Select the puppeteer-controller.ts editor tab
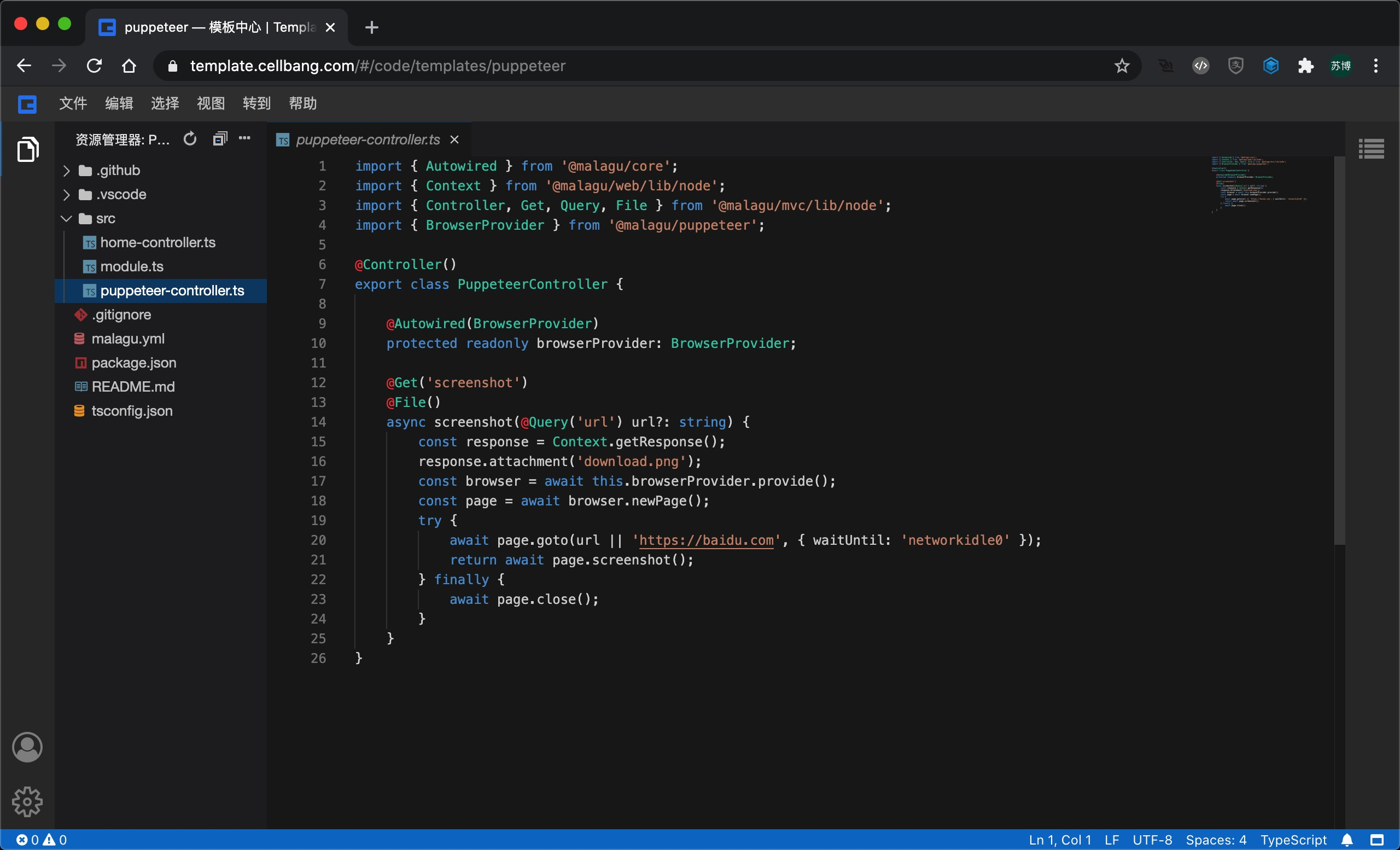The height and width of the screenshot is (850, 1400). point(367,140)
